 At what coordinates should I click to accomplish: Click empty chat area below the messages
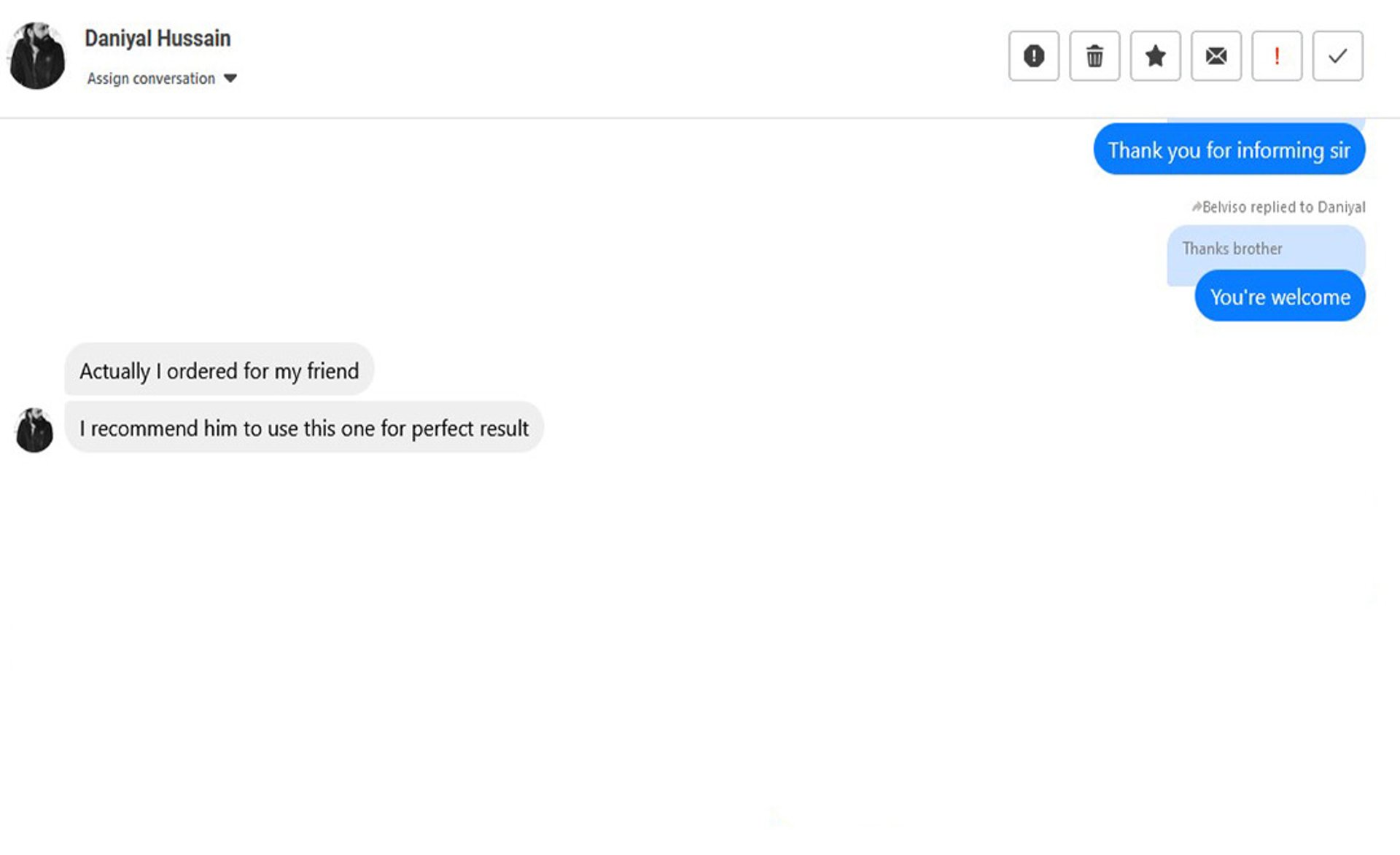pyautogui.click(x=700, y=641)
